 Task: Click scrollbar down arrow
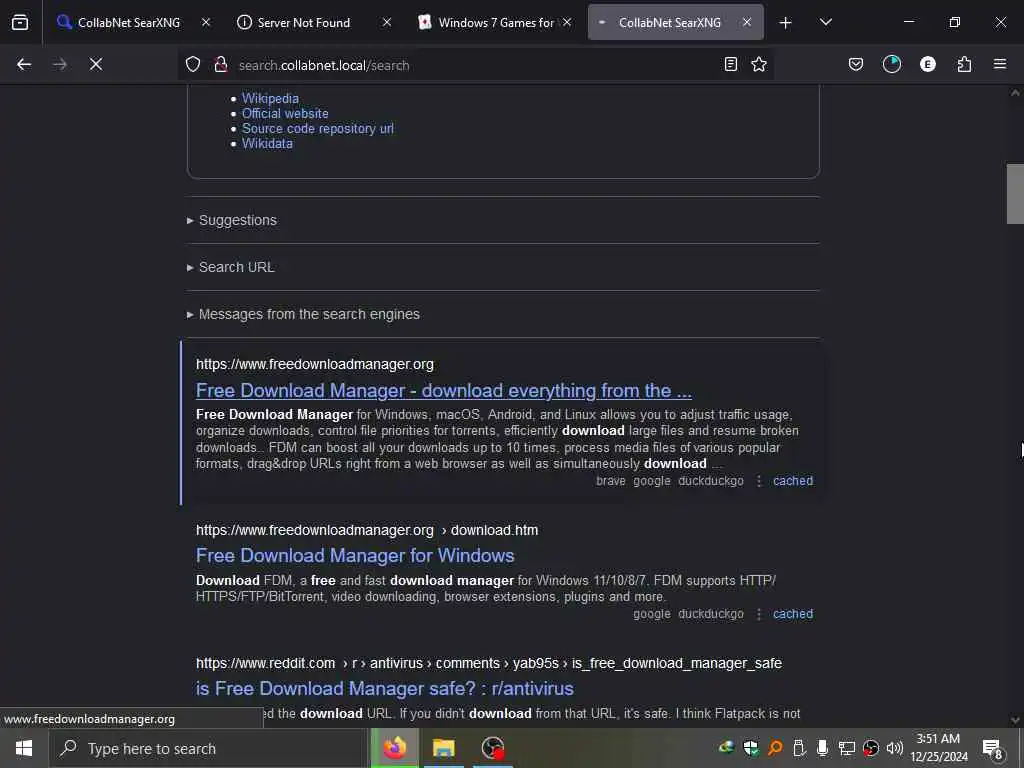click(x=1015, y=720)
